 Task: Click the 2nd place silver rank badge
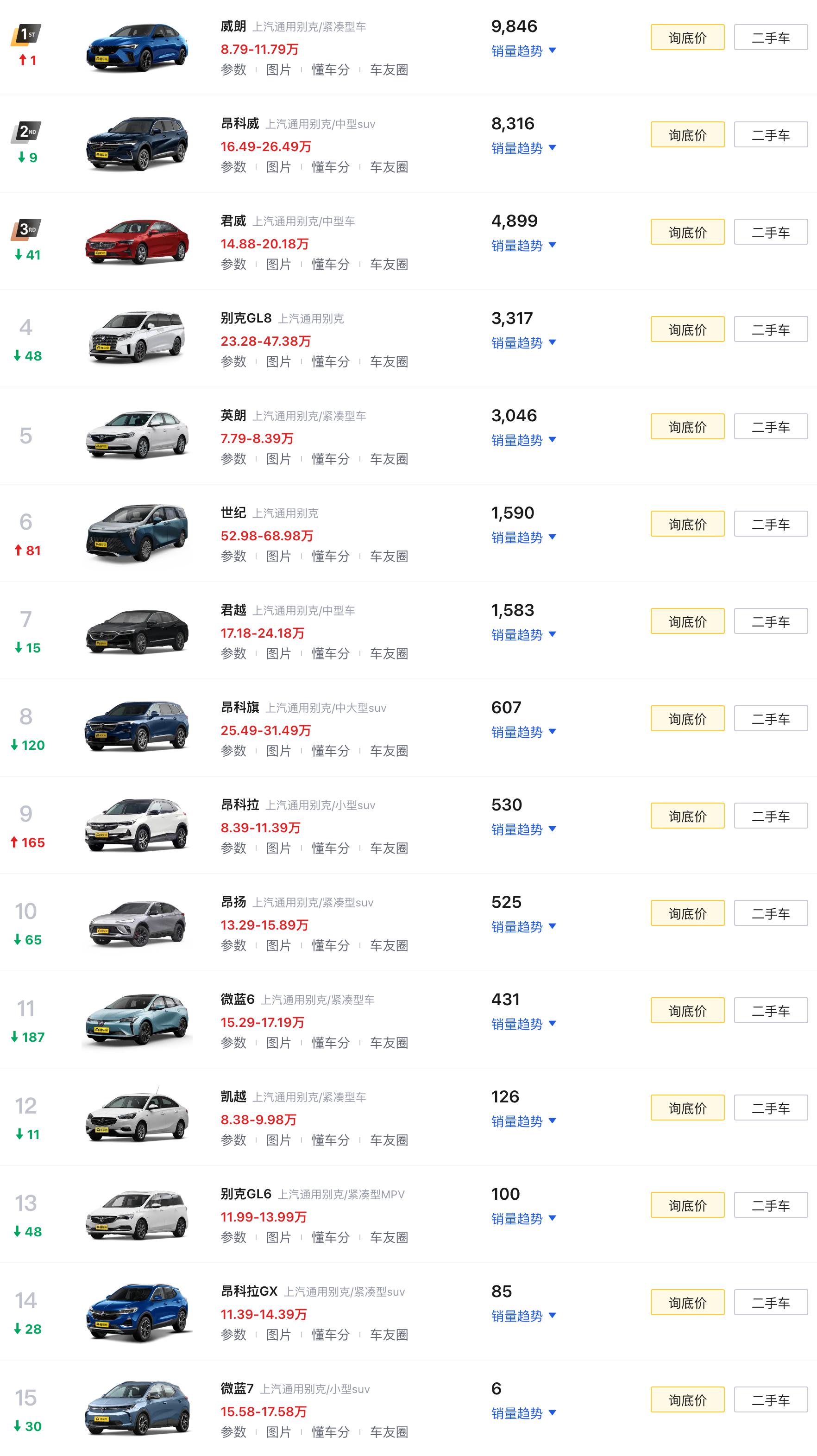26,132
